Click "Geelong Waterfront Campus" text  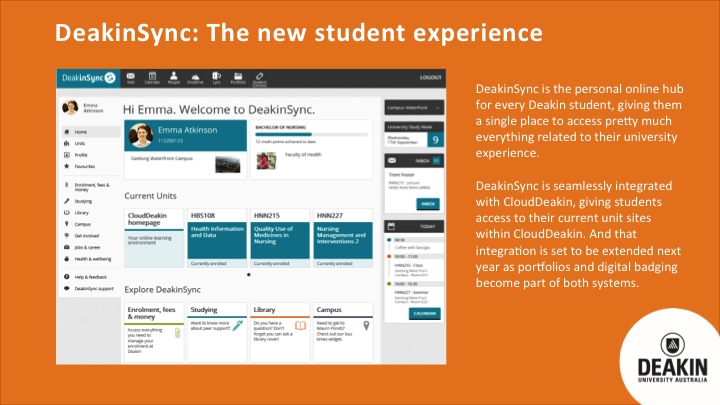tap(162, 158)
